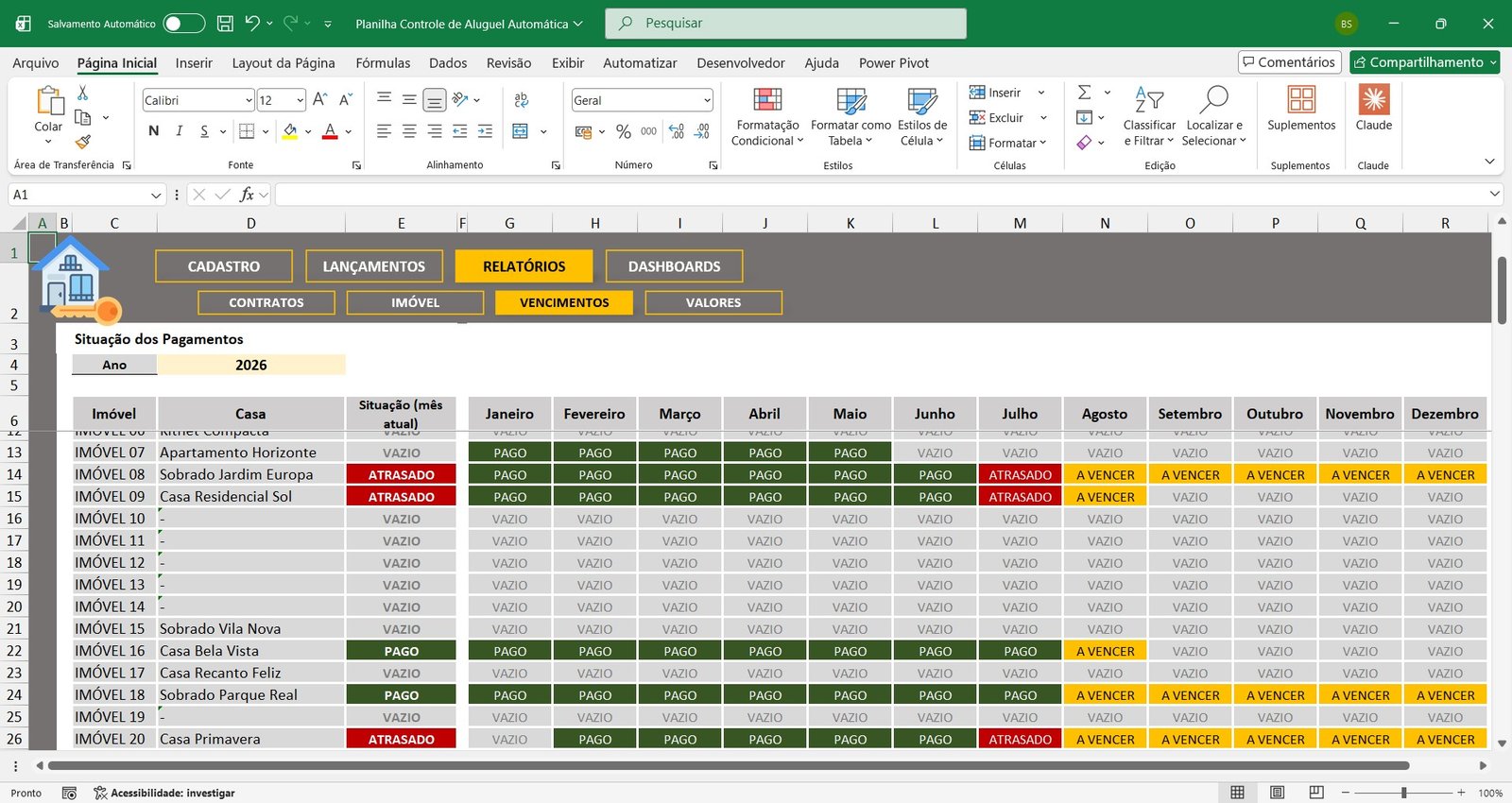Open Localizar e Selecionar
Image resolution: width=1512 pixels, height=803 pixels.
coord(1214,115)
